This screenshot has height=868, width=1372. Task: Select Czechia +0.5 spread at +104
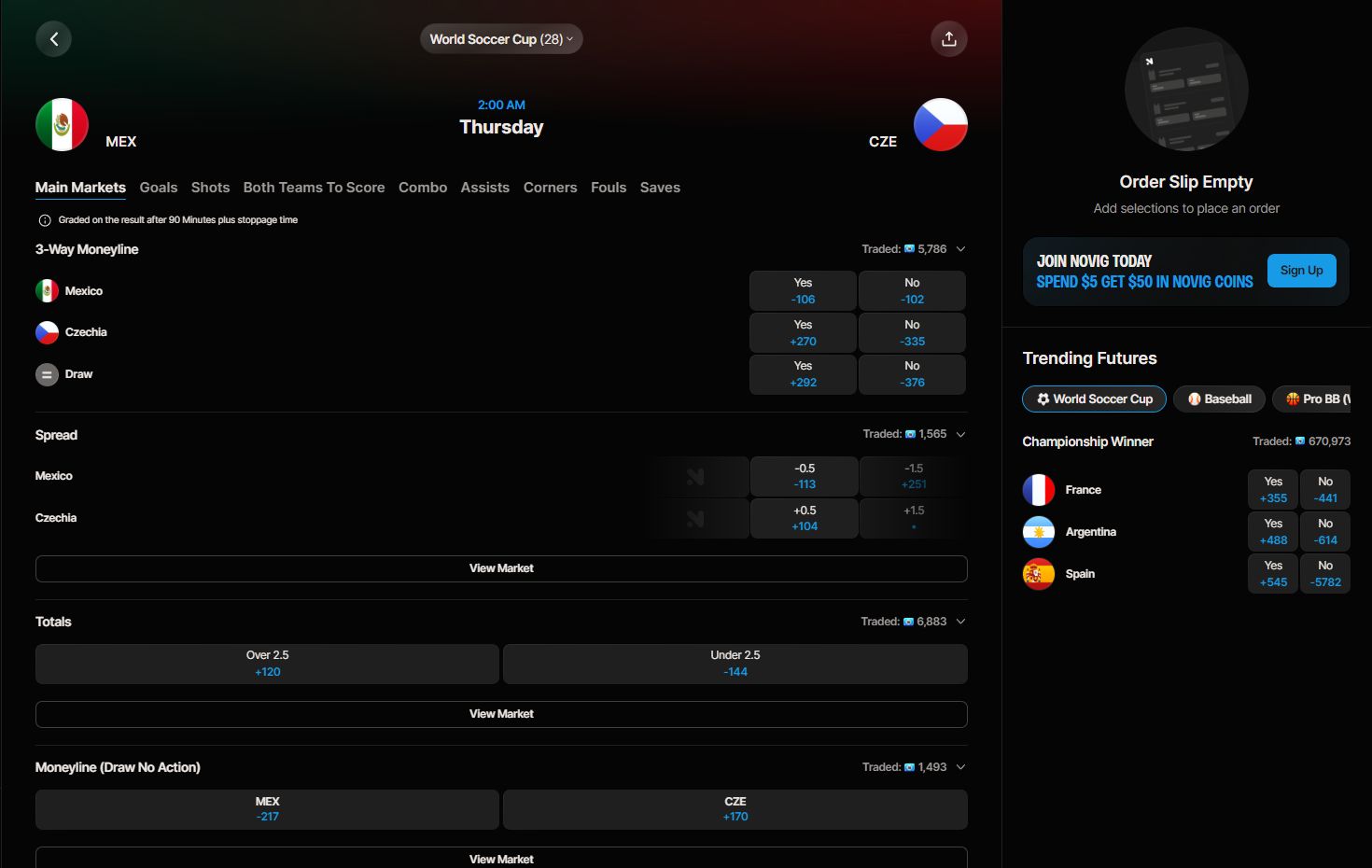click(805, 518)
